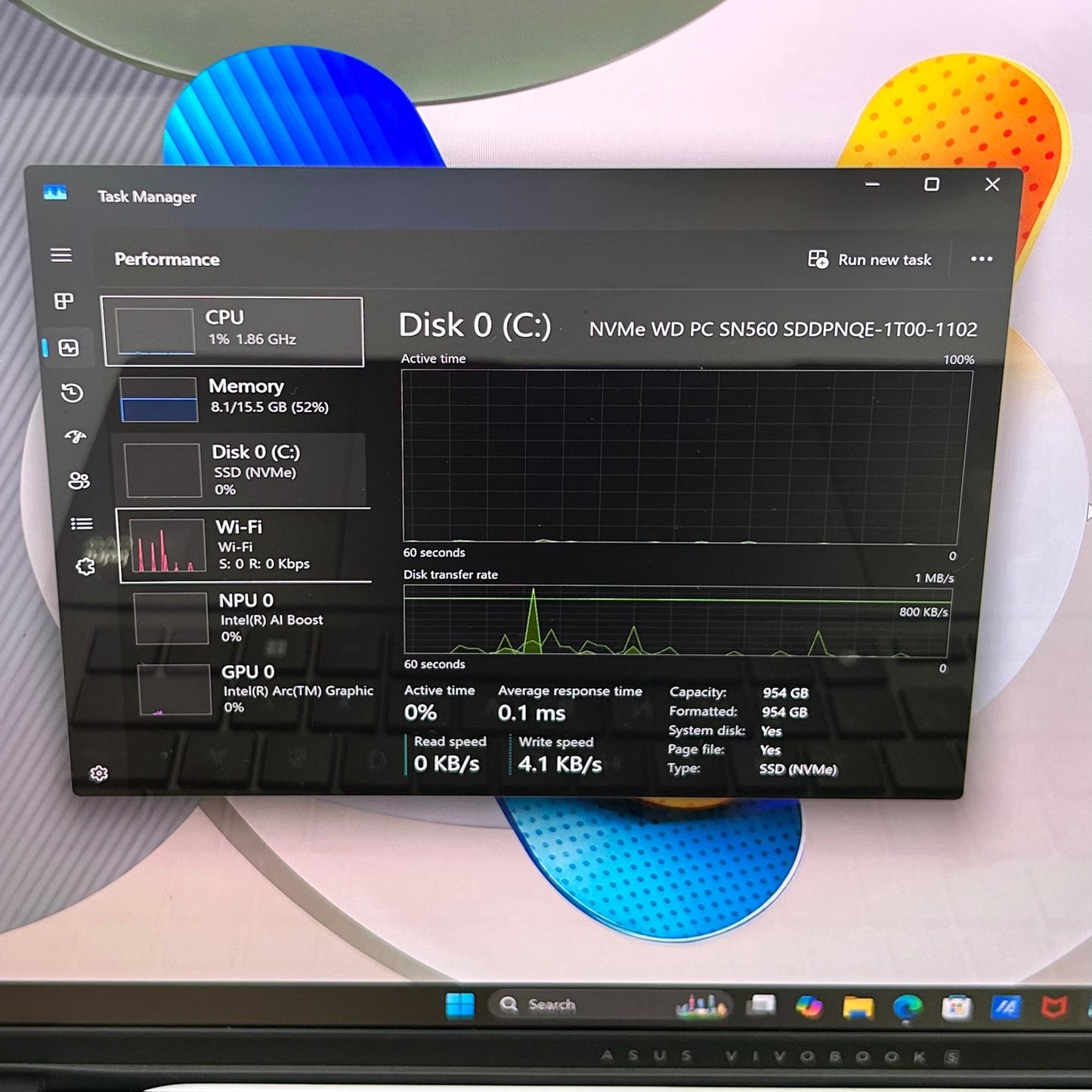Open the Services page icon
1092x1092 pixels.
click(85, 566)
